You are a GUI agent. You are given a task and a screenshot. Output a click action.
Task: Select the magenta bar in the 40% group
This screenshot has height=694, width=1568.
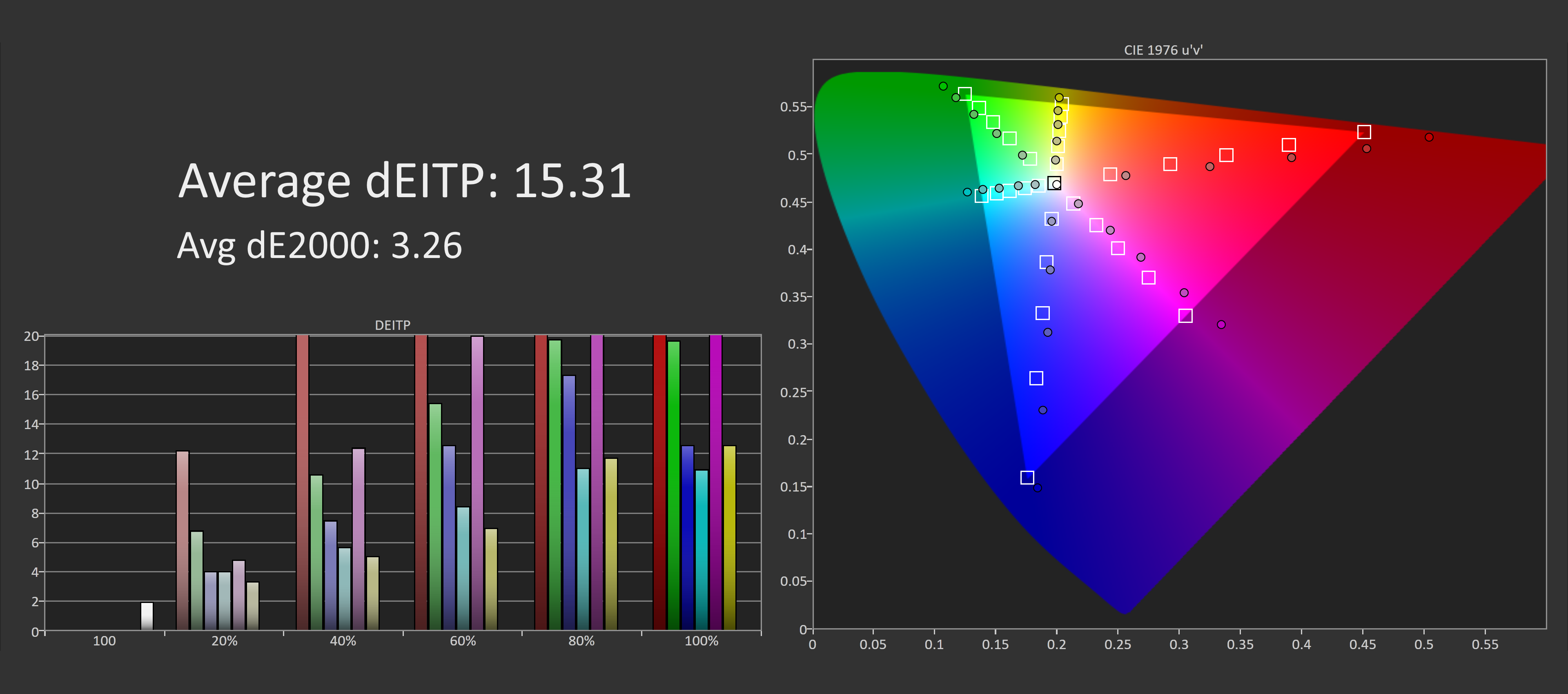[x=359, y=539]
